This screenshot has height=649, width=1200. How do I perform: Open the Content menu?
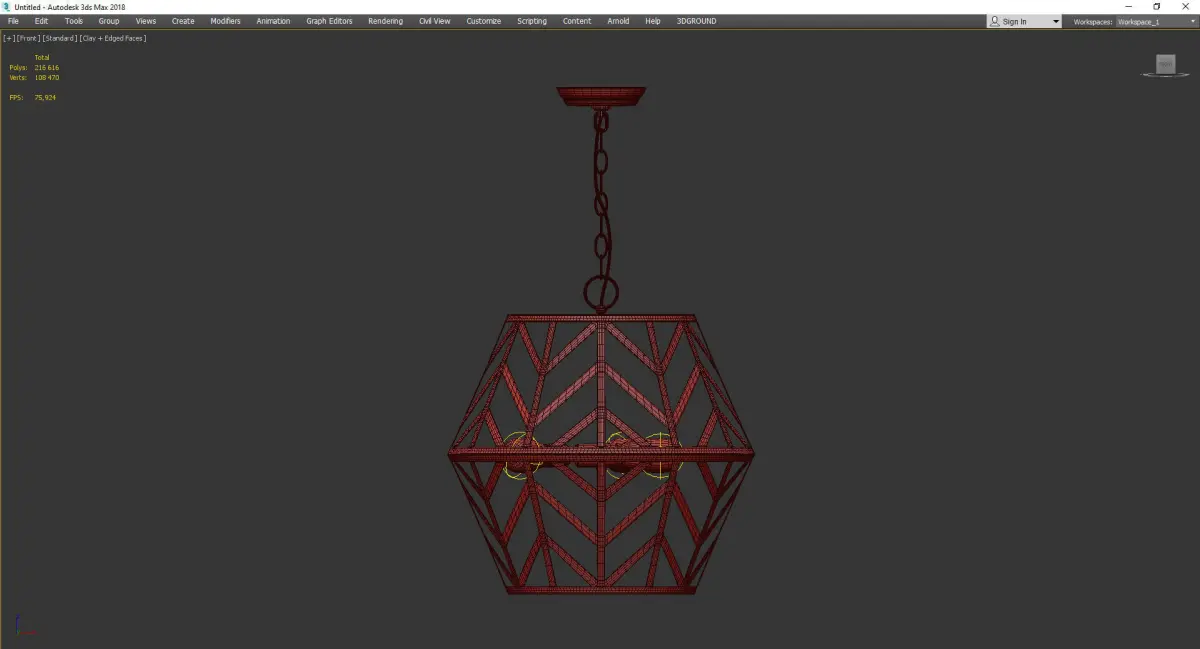pyautogui.click(x=577, y=21)
